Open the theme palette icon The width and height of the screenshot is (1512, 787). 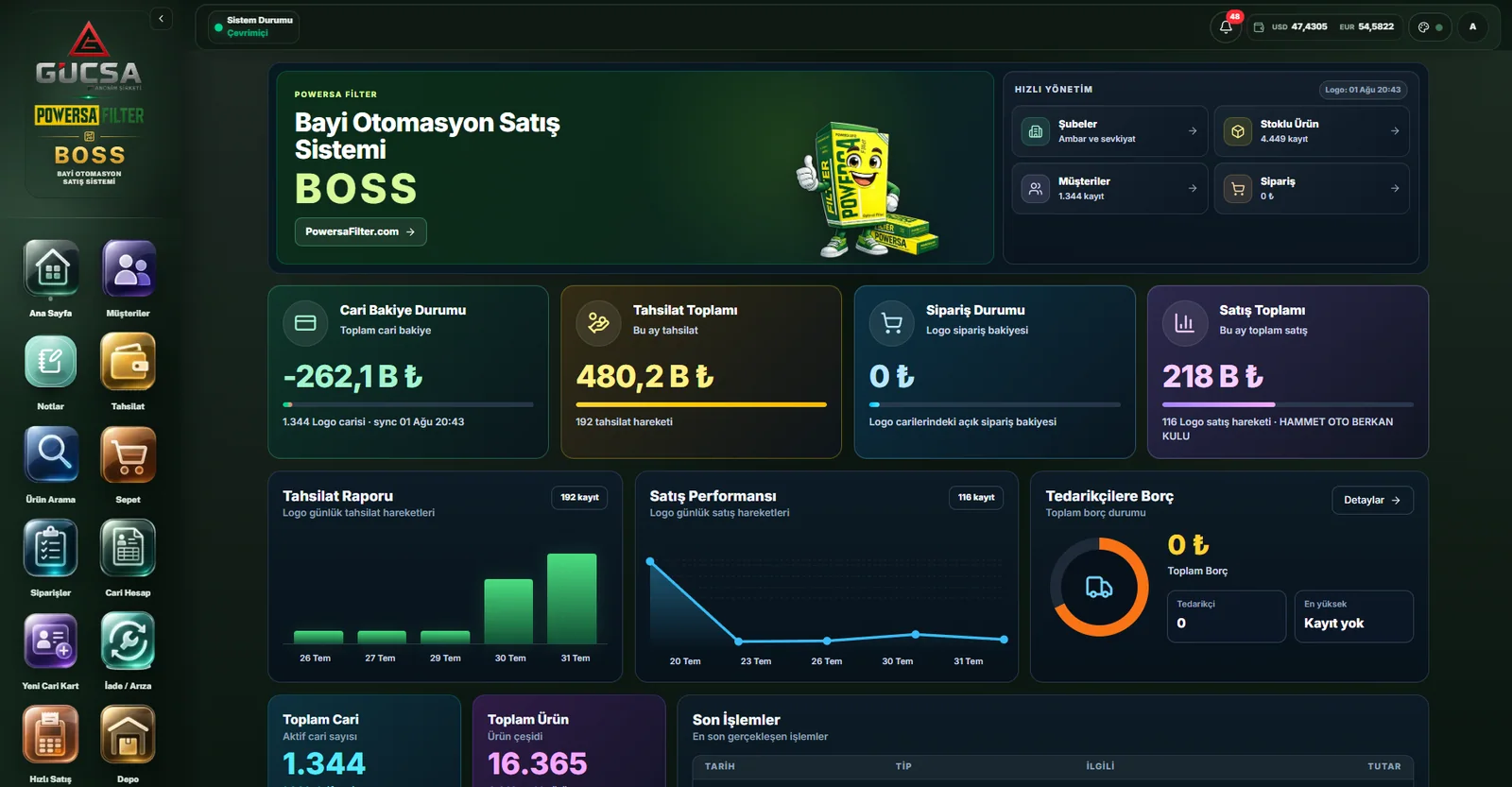click(1424, 27)
